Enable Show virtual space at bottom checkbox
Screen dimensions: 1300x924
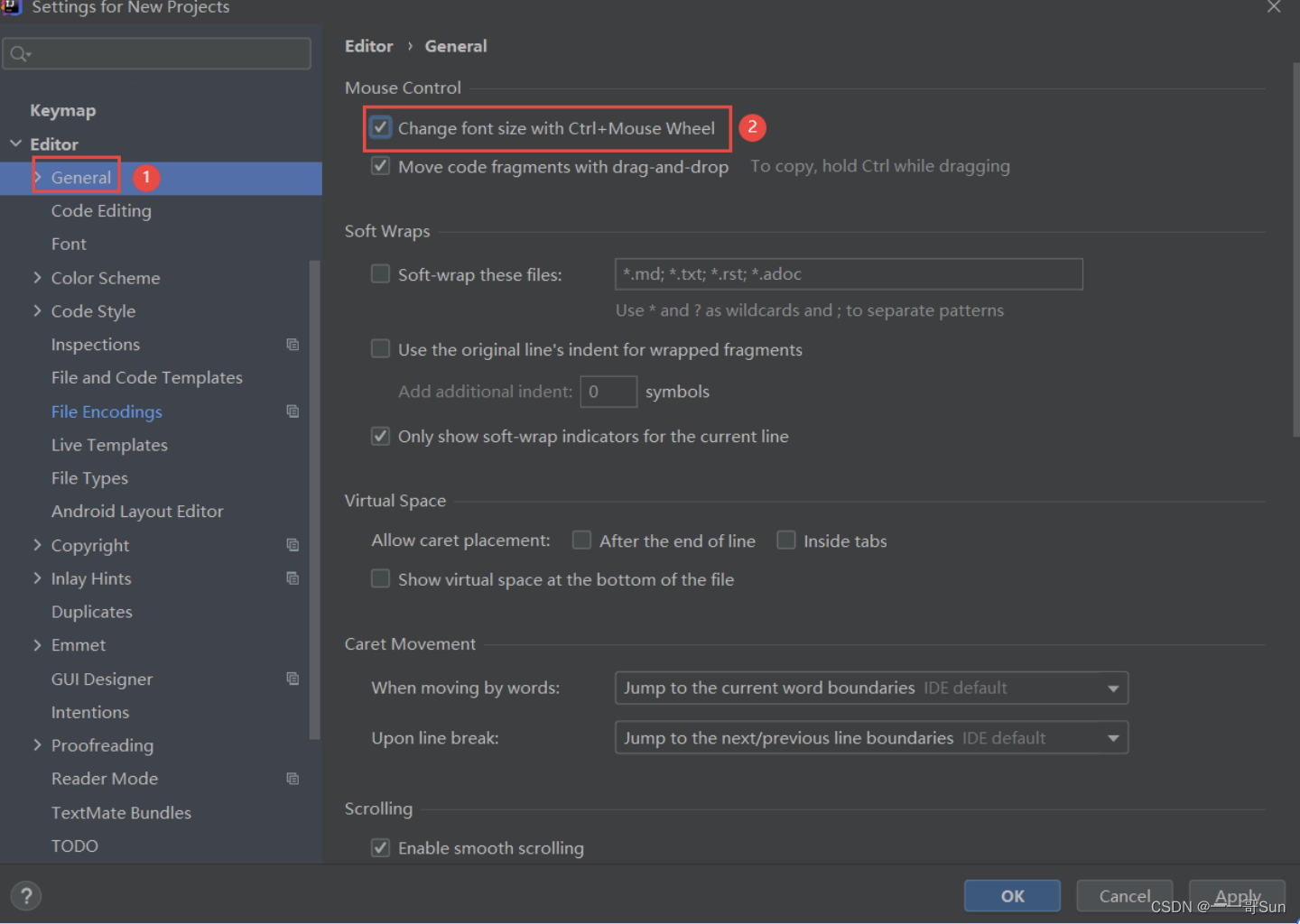click(381, 578)
